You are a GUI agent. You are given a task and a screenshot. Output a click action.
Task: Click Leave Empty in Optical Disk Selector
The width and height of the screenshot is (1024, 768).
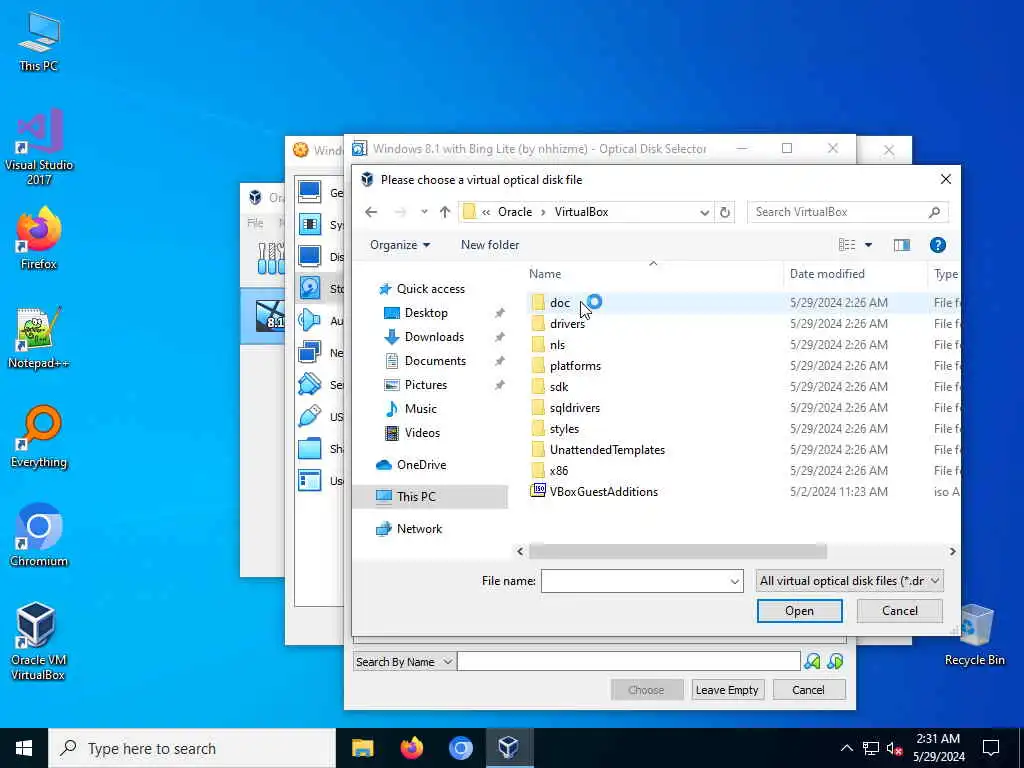point(727,690)
